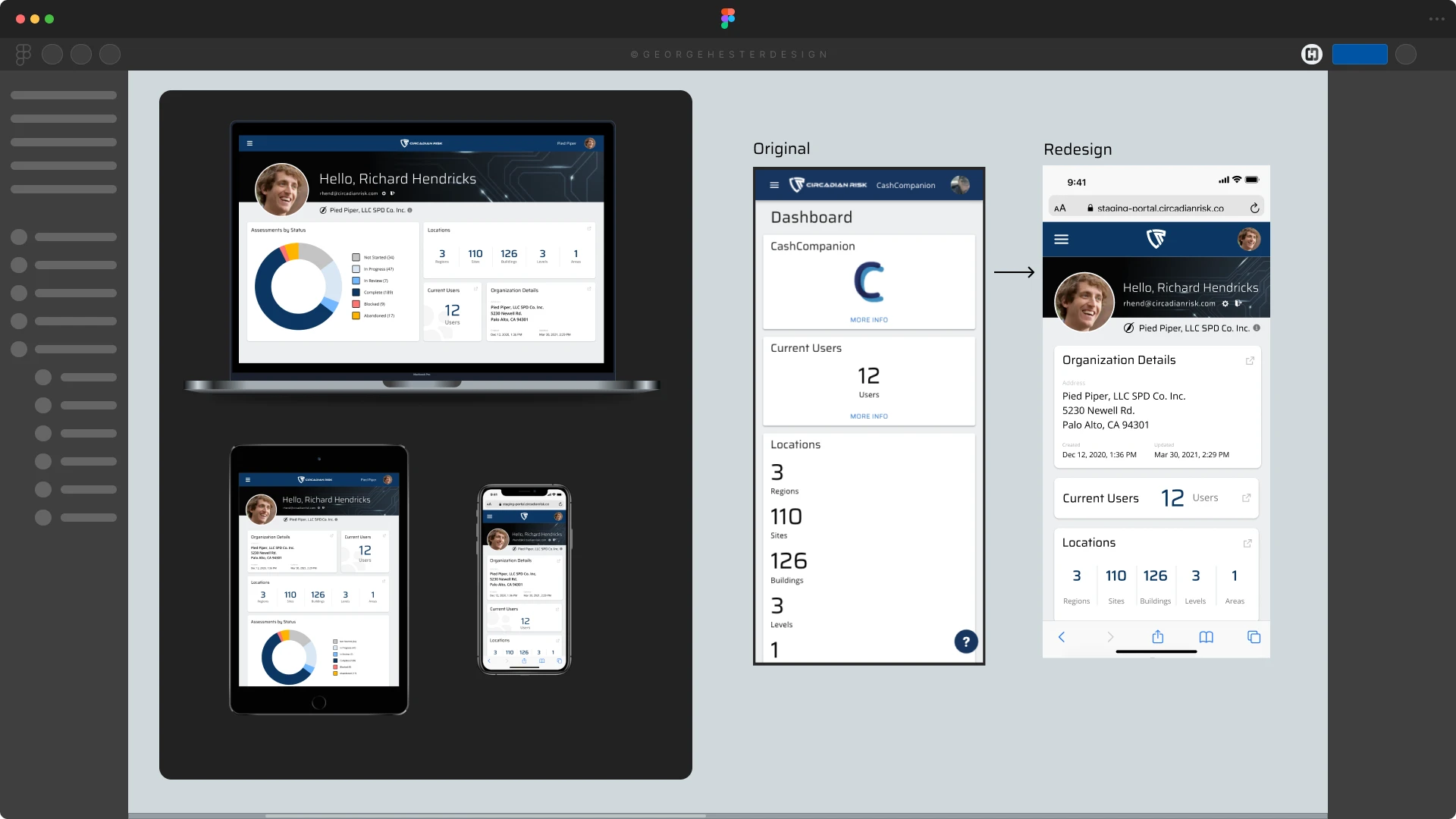This screenshot has width=1456, height=819.
Task: Open the Figma main menu icon in toolbar
Action: (x=24, y=54)
